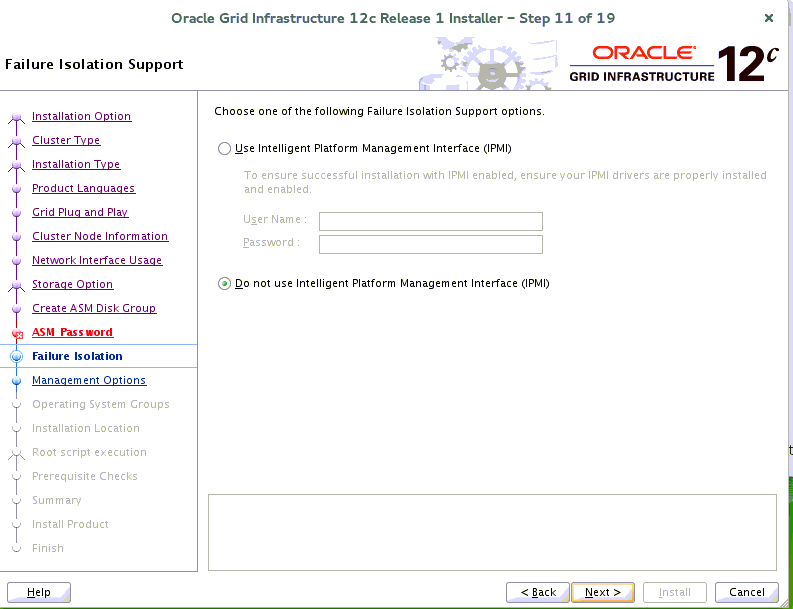This screenshot has width=793, height=609.
Task: Navigate to the Installation Type step
Action: coord(76,165)
